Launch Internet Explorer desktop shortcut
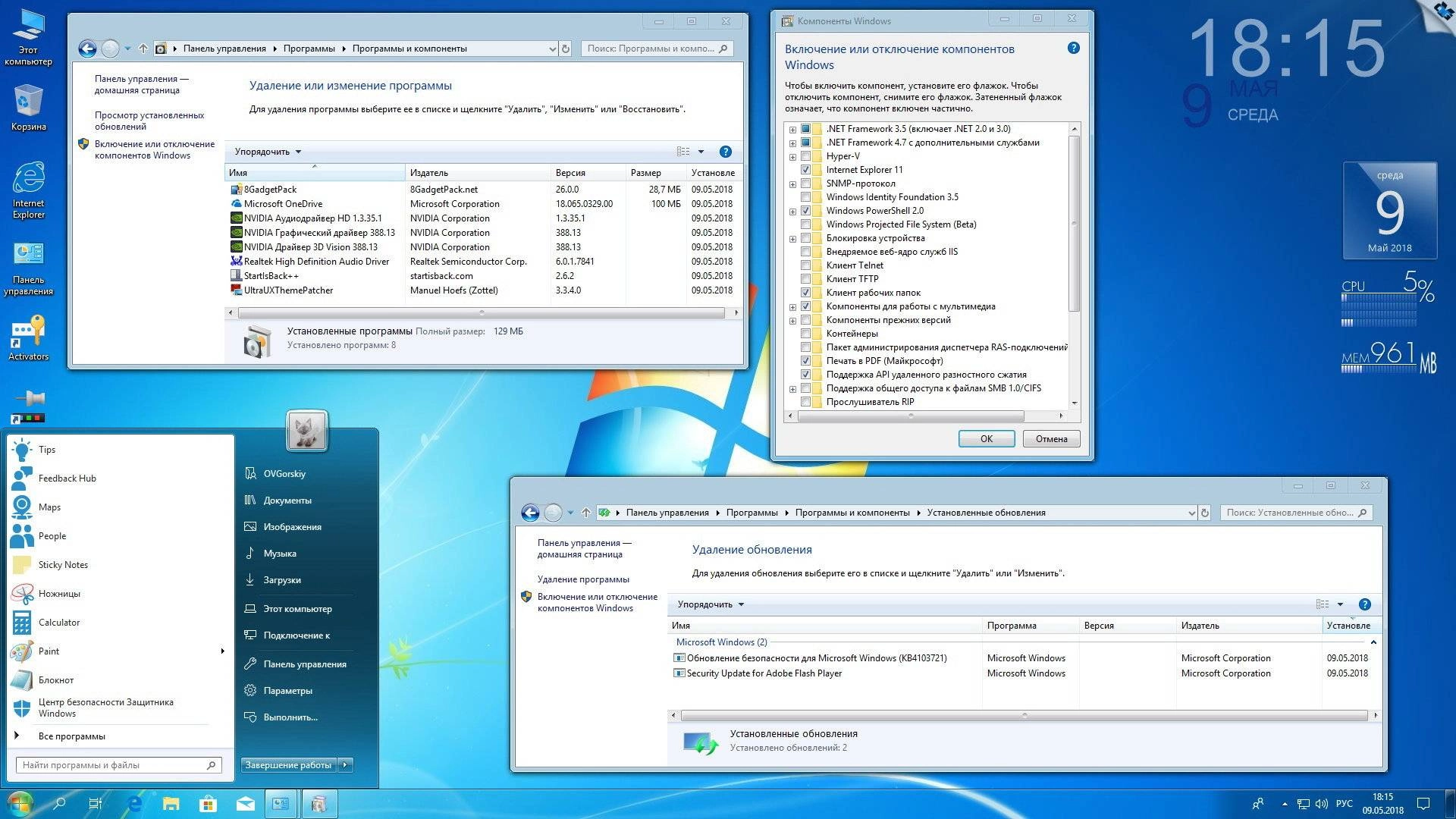1456x819 pixels. (x=28, y=190)
